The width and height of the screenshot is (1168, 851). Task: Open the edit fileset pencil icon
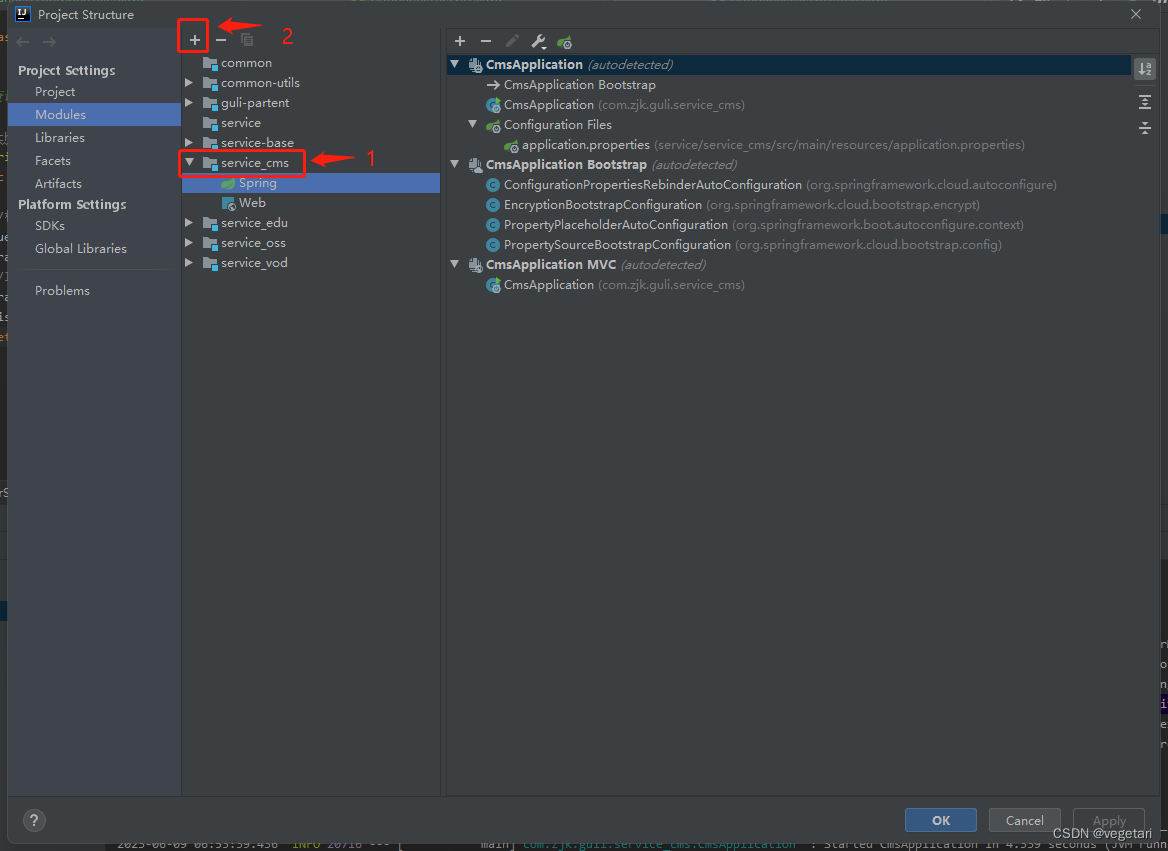512,41
